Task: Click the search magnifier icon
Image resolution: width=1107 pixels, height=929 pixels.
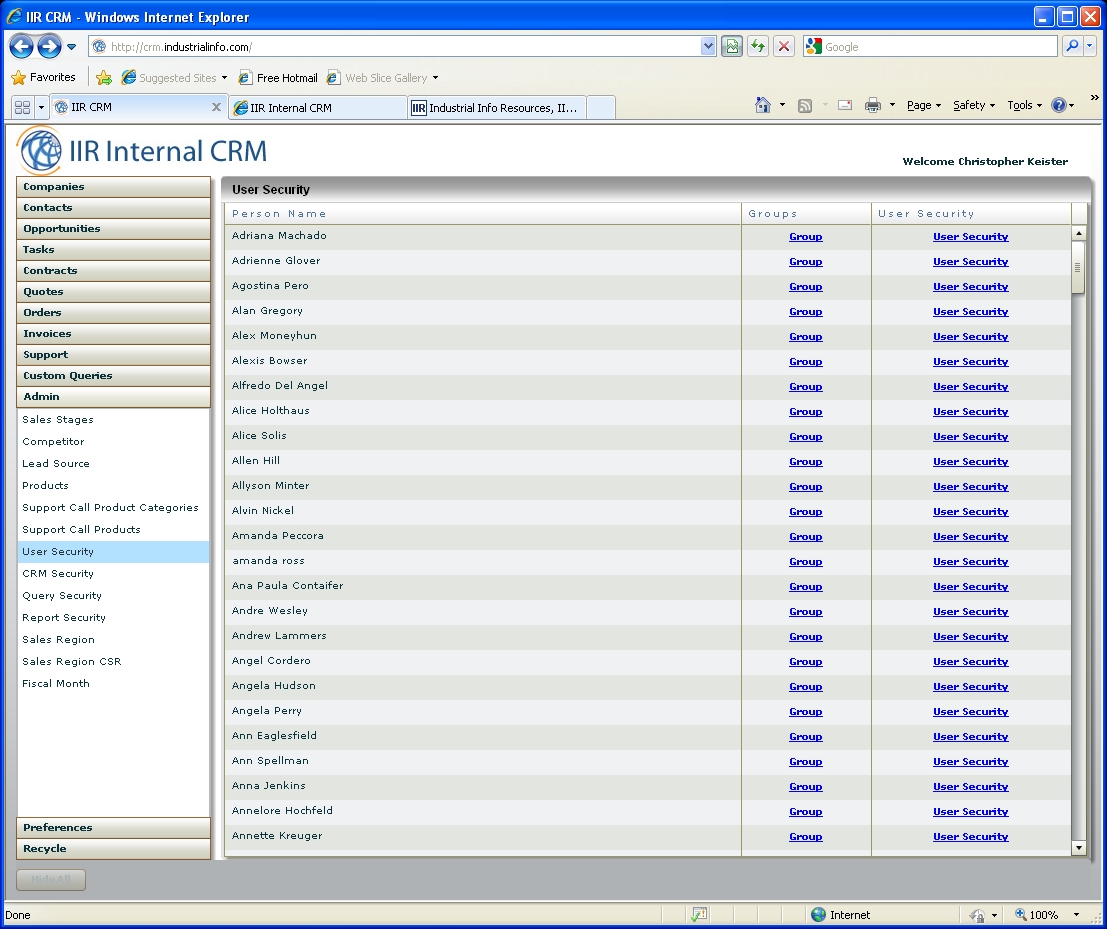Action: (x=1072, y=46)
